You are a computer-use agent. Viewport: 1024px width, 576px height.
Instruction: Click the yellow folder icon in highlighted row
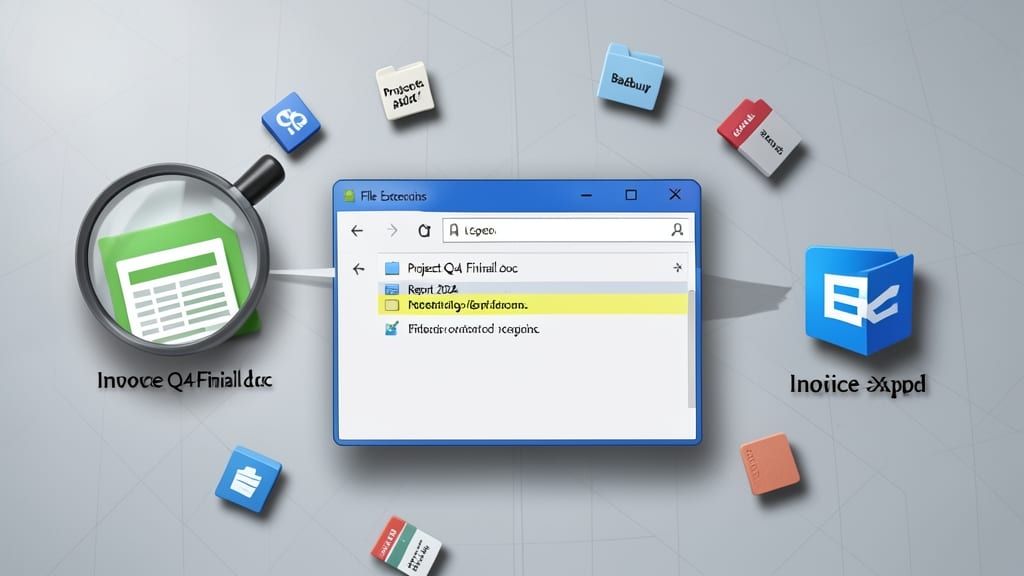coord(392,305)
